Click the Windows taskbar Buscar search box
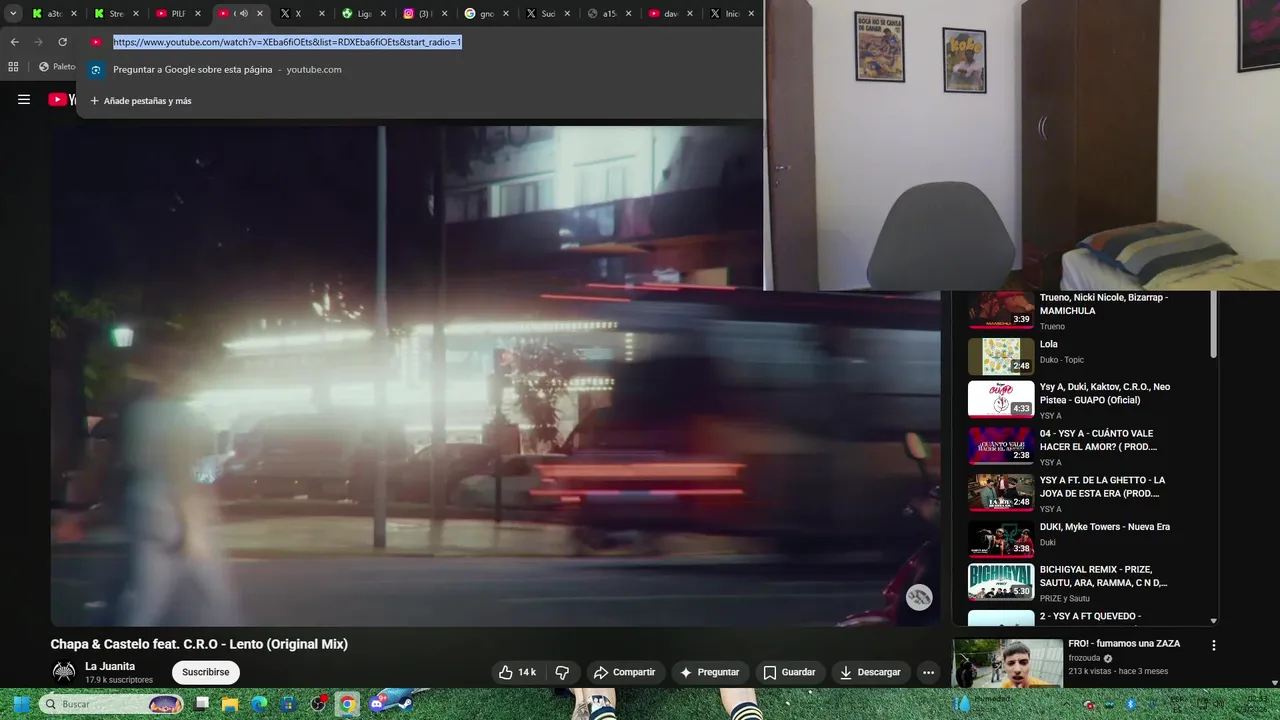The width and height of the screenshot is (1280, 720). coord(111,704)
